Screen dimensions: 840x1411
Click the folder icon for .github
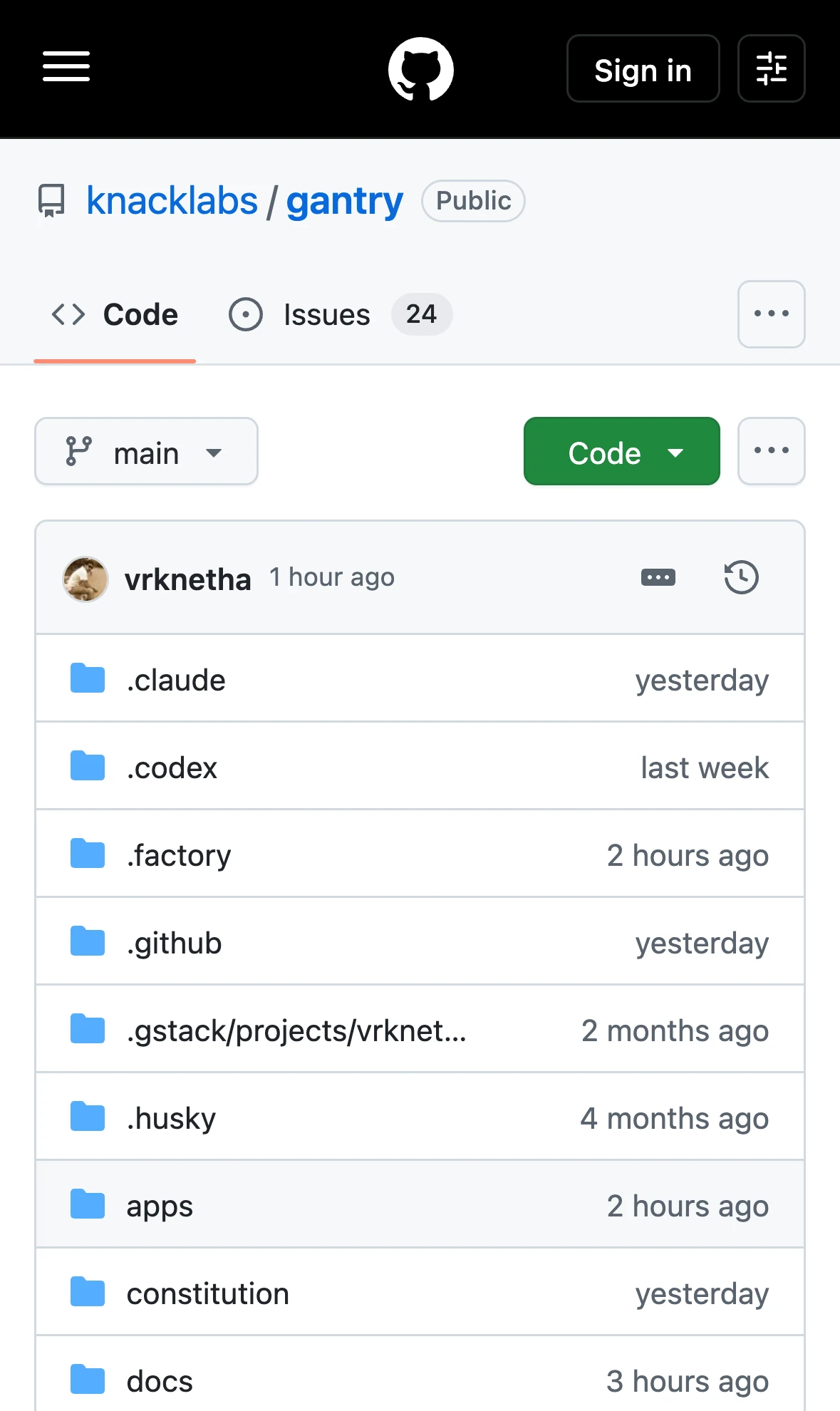point(88,941)
